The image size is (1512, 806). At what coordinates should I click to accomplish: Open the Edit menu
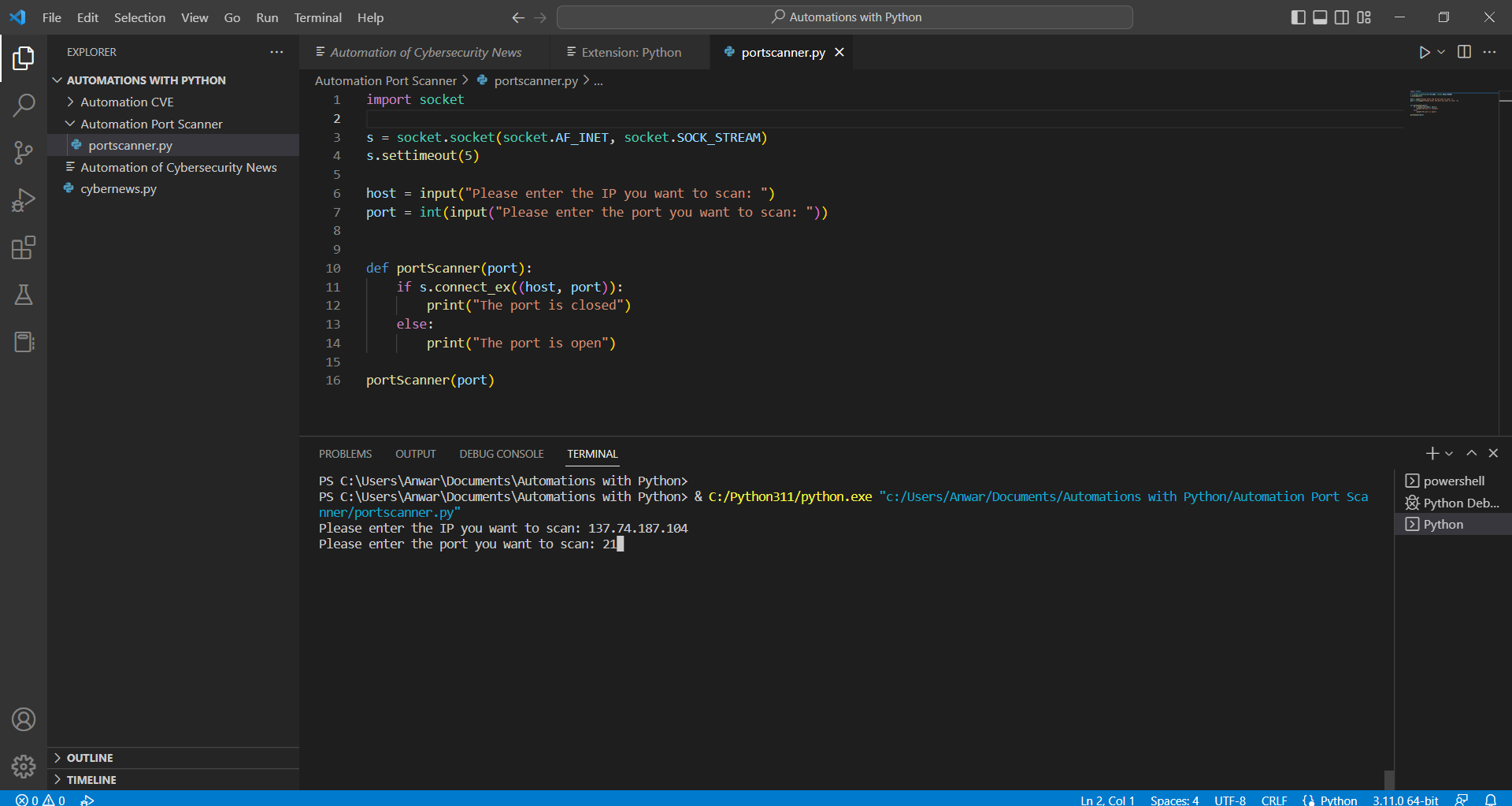pos(87,17)
